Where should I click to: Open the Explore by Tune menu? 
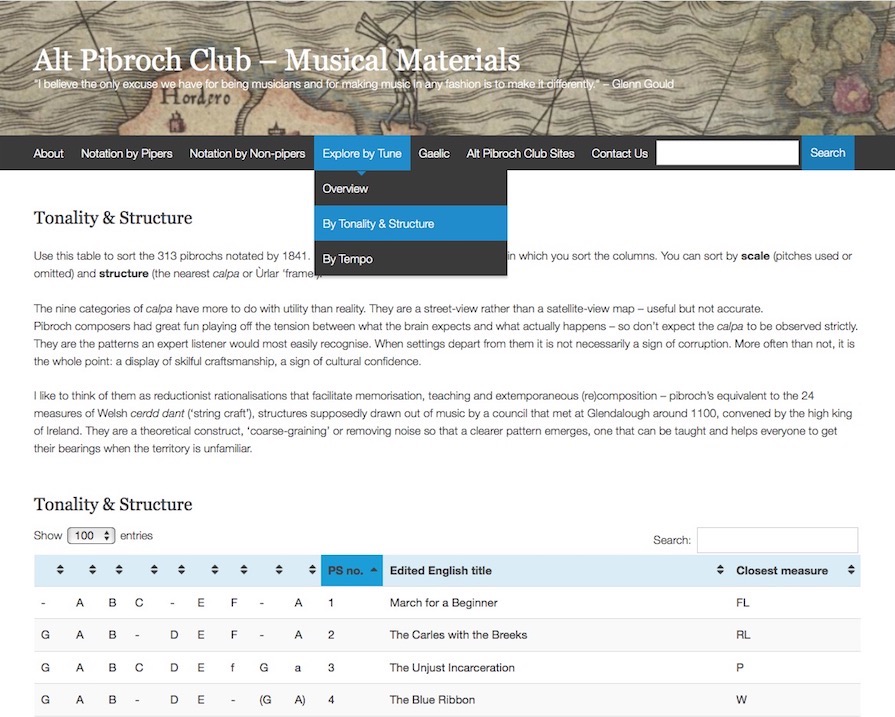click(x=362, y=153)
